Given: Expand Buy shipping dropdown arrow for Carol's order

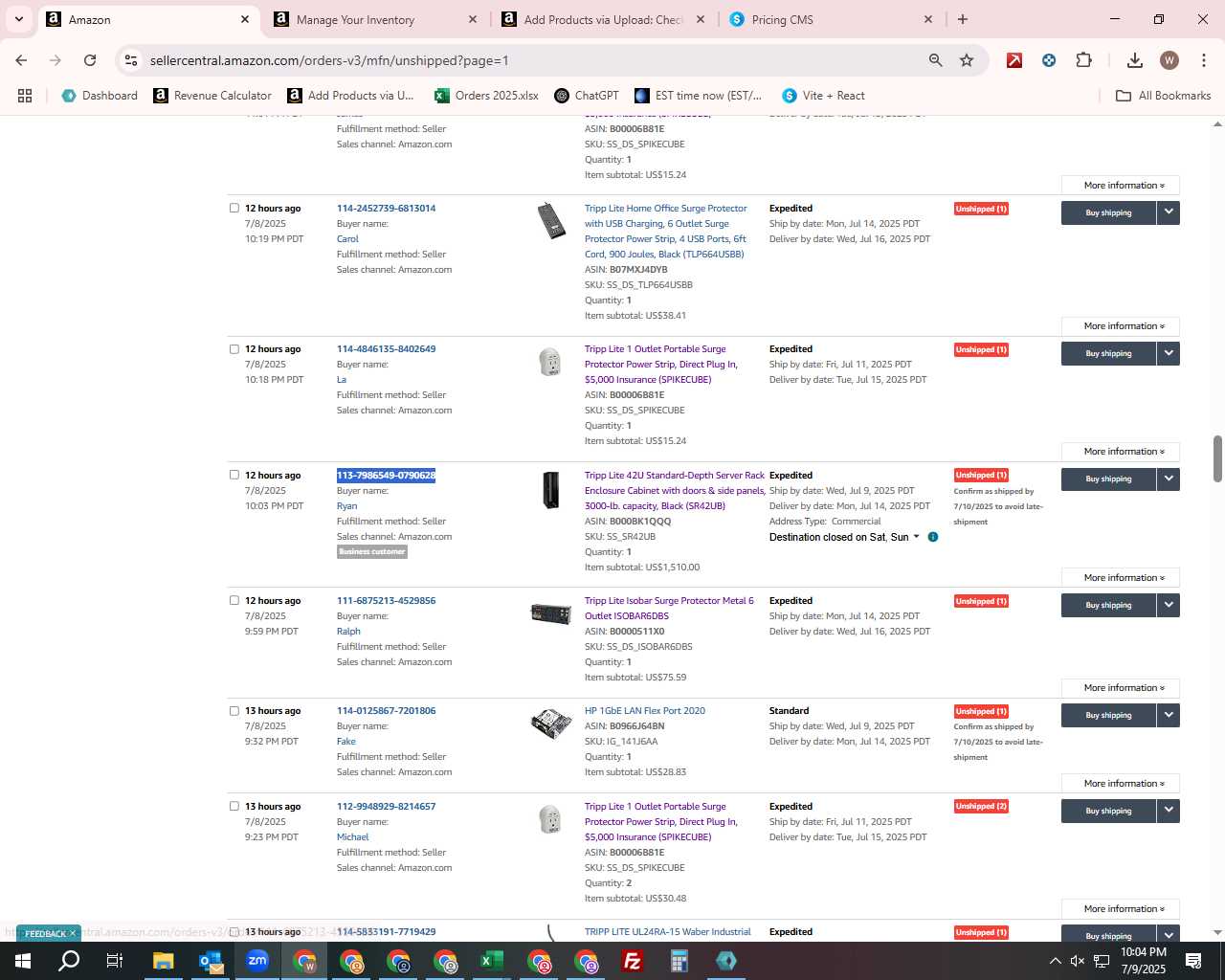Looking at the screenshot, I should pos(1169,212).
